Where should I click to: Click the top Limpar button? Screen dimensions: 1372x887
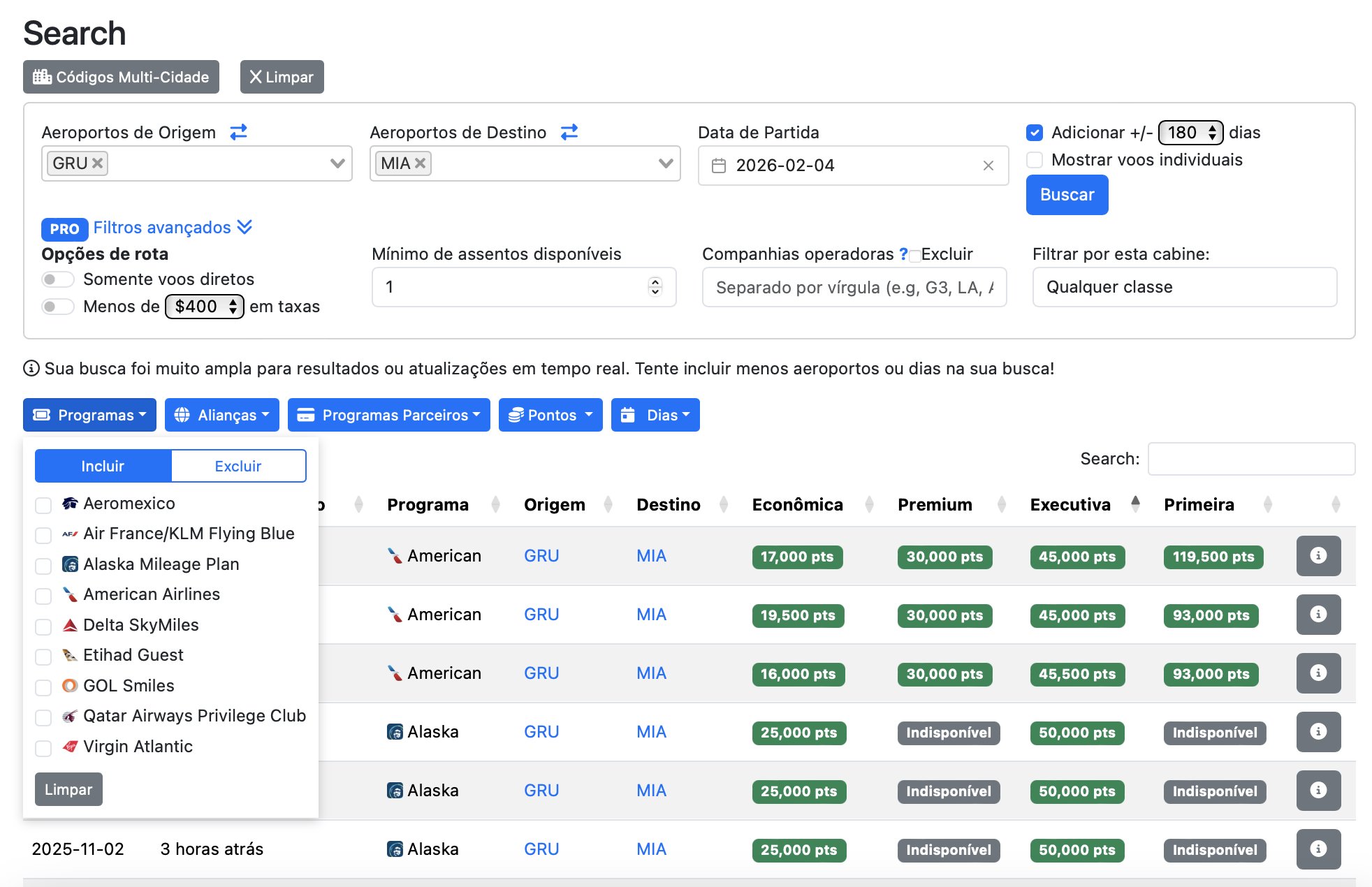pos(282,77)
